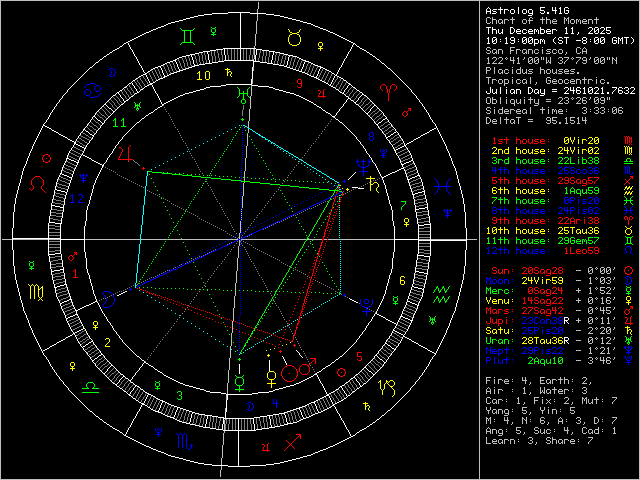
Task: Select the 'Placidus houses.' line
Action: 533,71
